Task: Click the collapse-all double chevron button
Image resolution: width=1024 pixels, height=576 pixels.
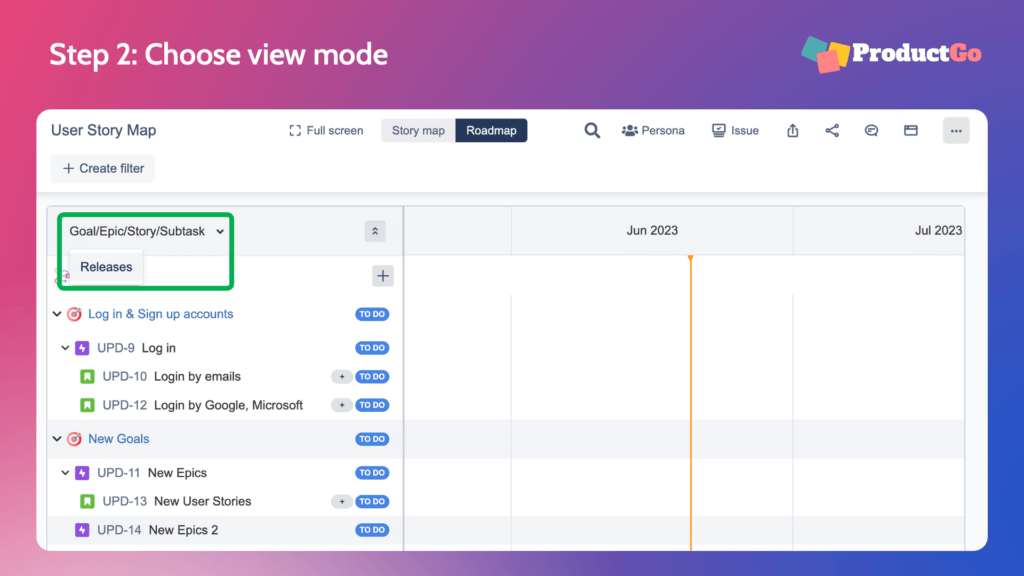Action: point(375,231)
